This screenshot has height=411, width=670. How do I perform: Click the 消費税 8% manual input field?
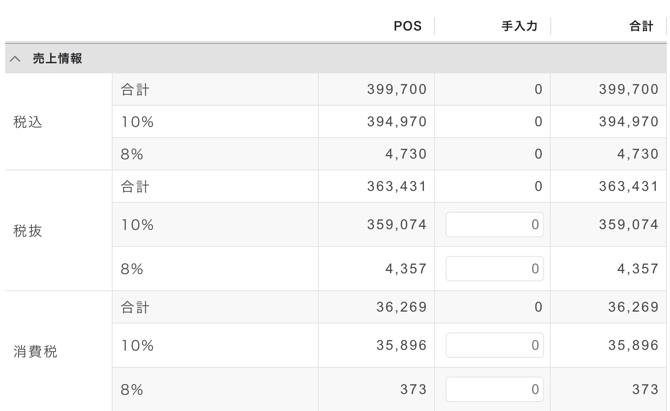[494, 390]
